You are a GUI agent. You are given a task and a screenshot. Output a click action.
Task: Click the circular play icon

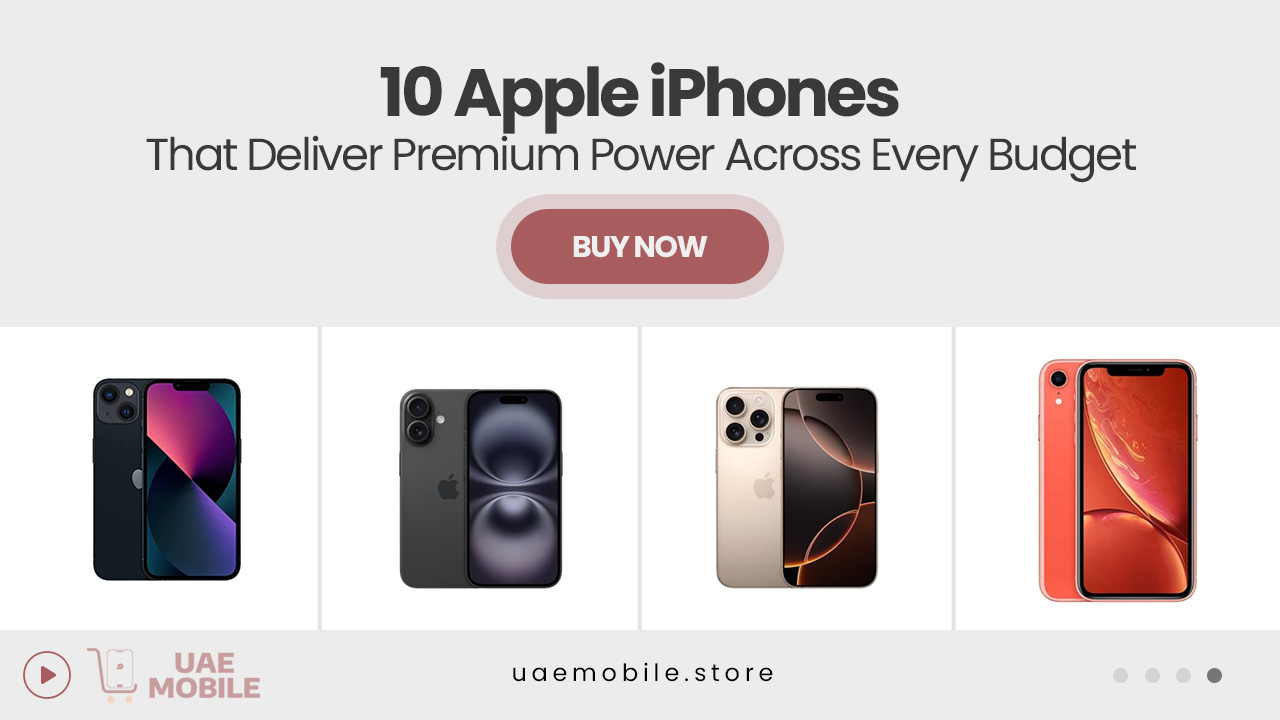point(47,675)
